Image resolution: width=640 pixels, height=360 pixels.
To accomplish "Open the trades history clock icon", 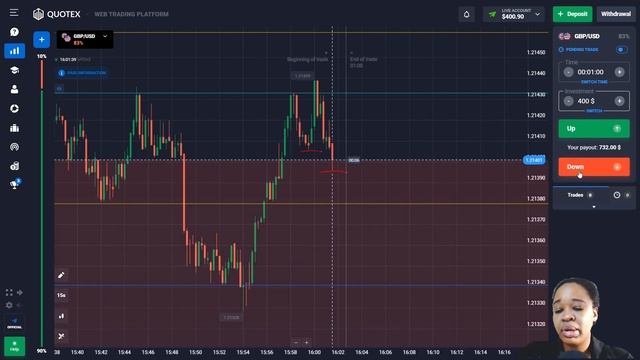I will coord(617,195).
